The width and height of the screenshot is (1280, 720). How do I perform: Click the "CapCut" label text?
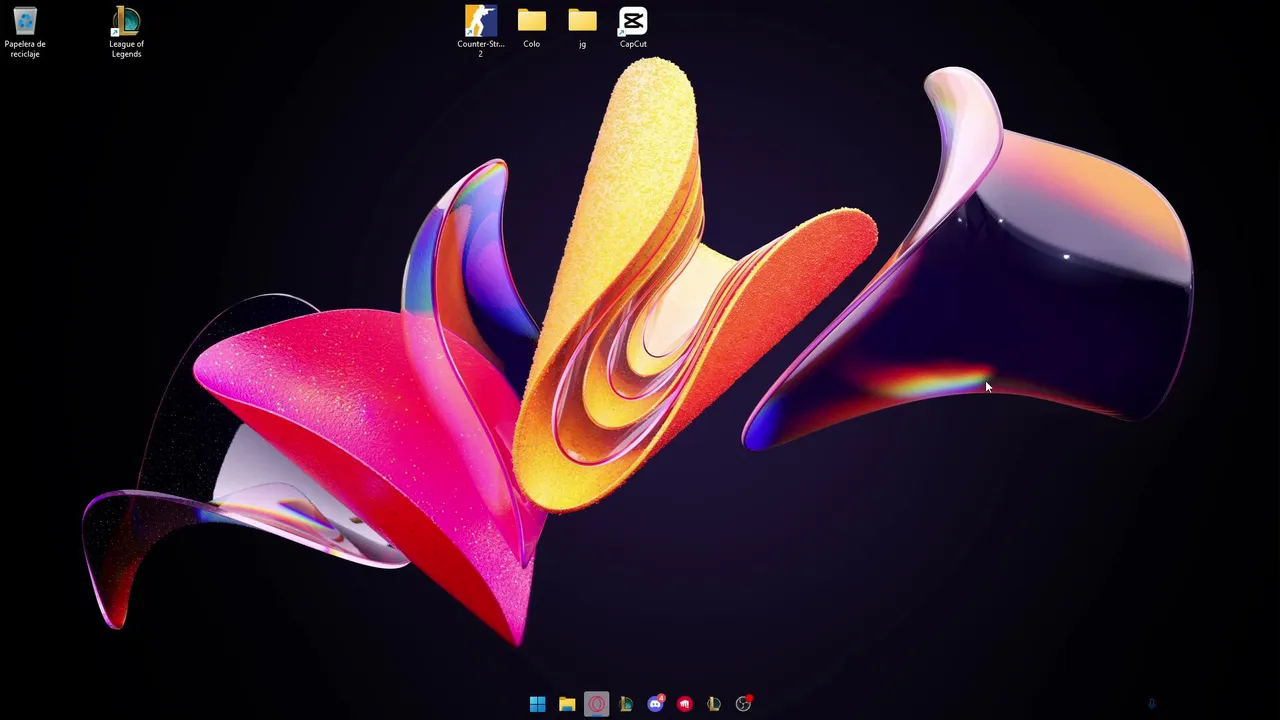click(x=633, y=44)
